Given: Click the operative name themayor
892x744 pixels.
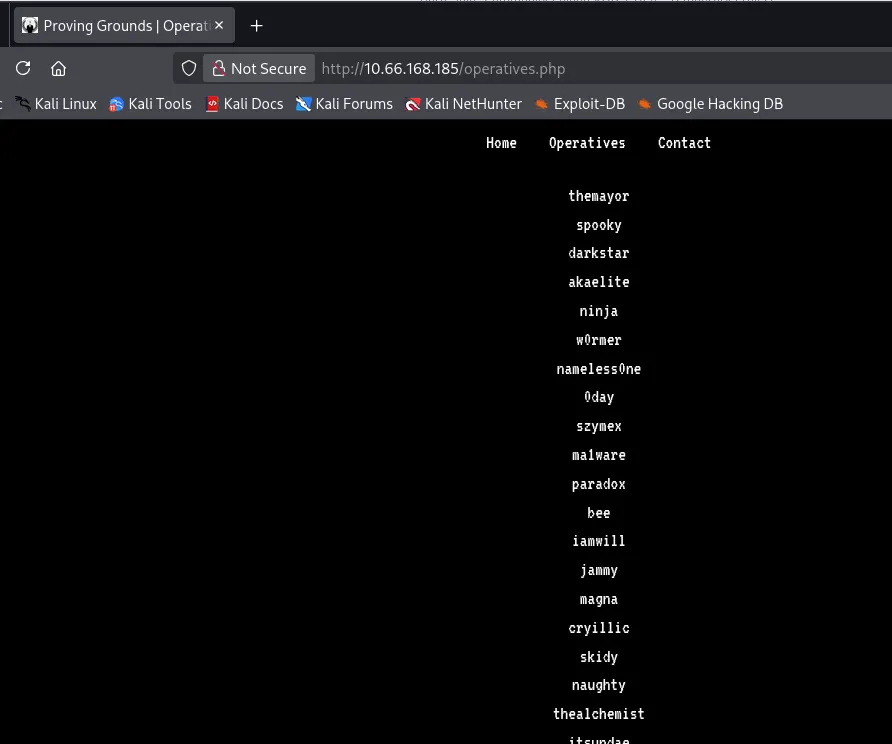Looking at the screenshot, I should point(598,196).
